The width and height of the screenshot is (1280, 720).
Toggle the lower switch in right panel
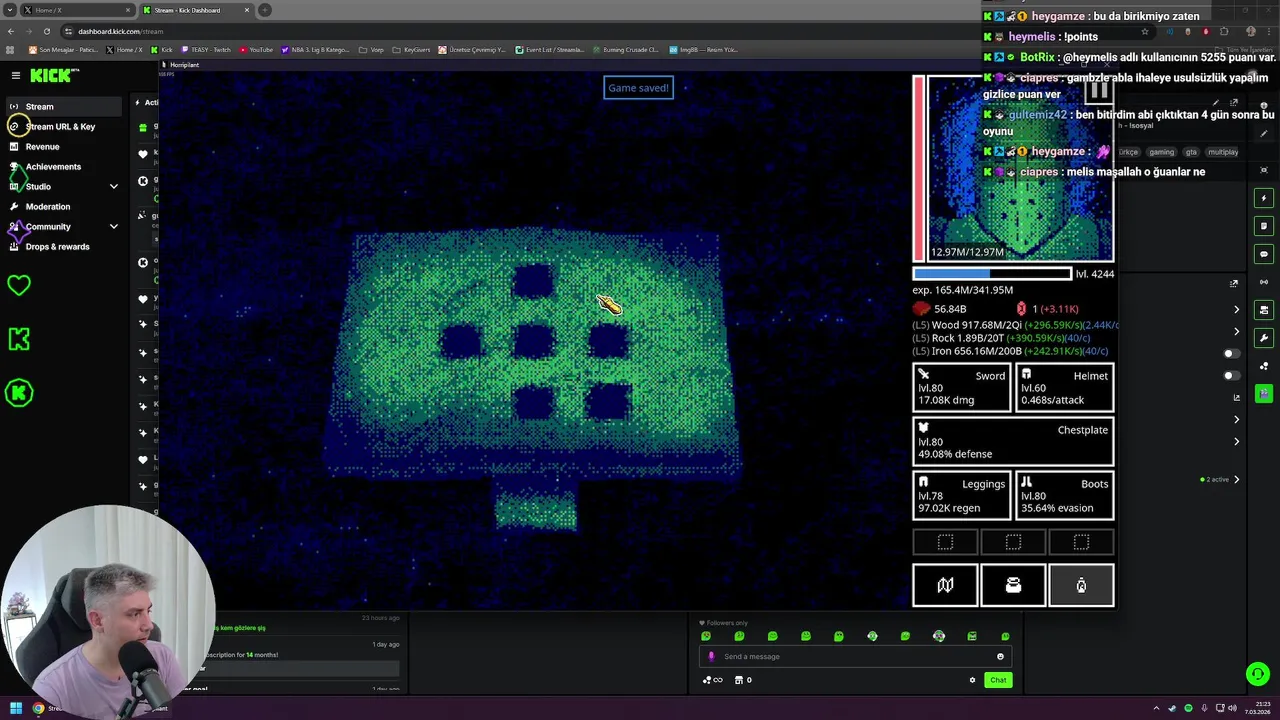pos(1232,375)
